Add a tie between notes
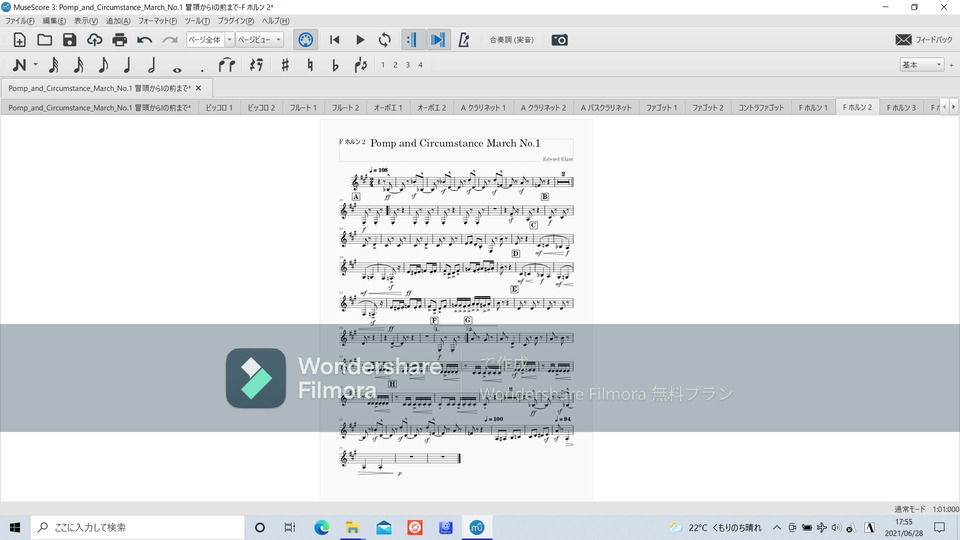Image resolution: width=960 pixels, height=540 pixels. (227, 64)
